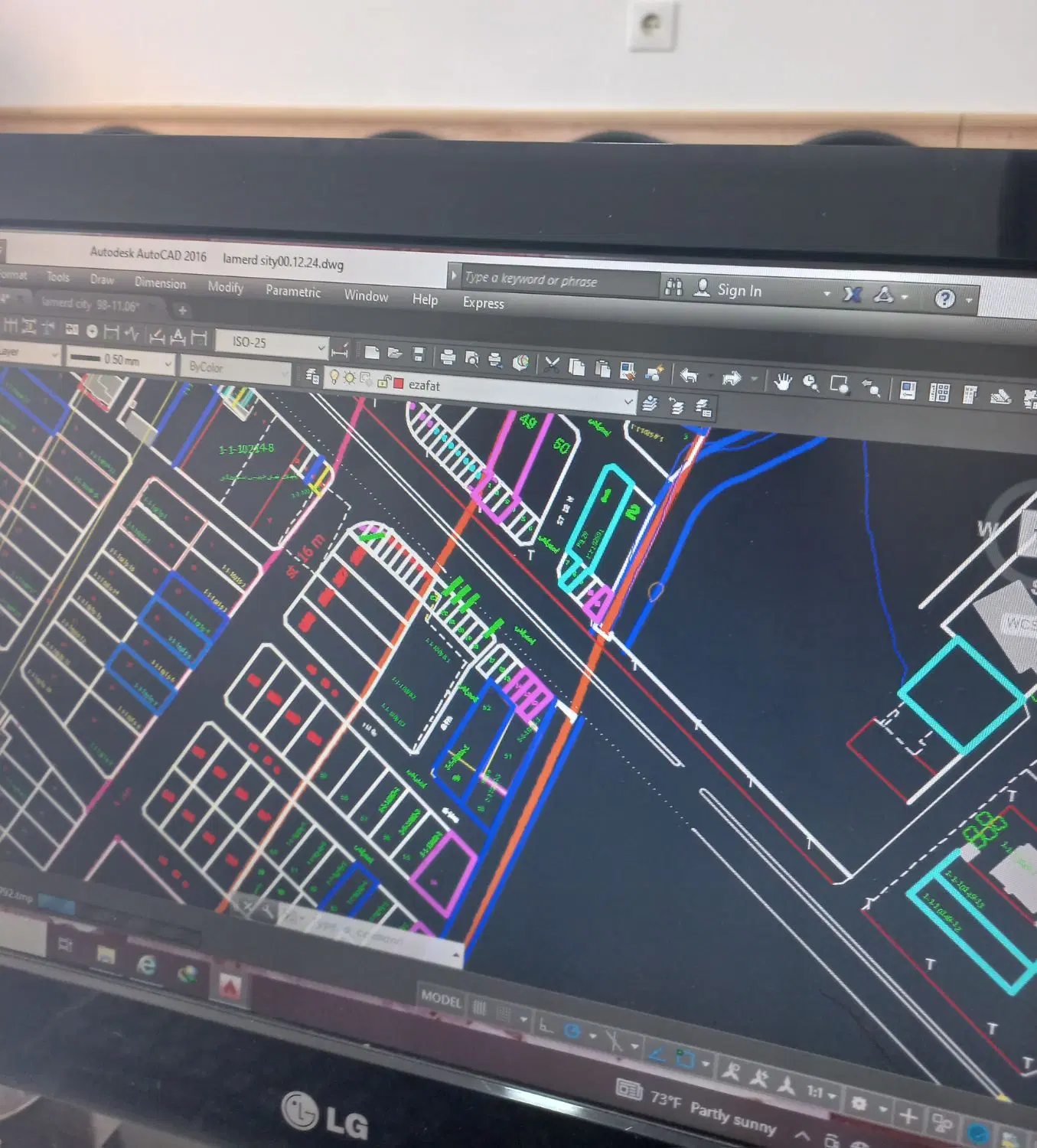Click the Help question mark icon
The image size is (1037, 1148).
tap(944, 298)
